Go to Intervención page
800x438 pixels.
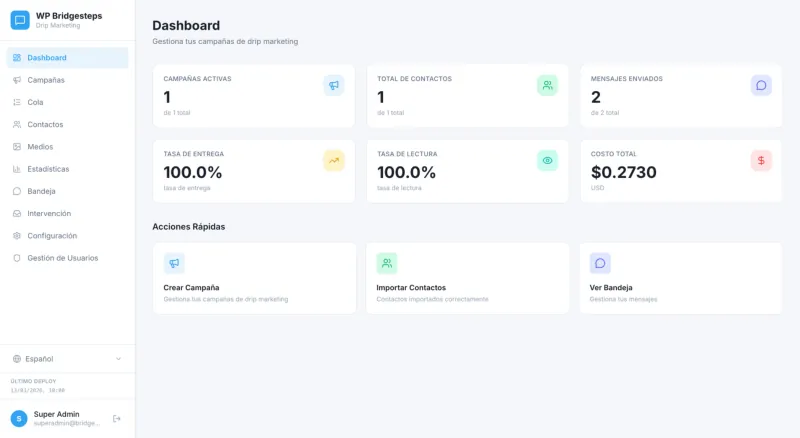pos(67,213)
